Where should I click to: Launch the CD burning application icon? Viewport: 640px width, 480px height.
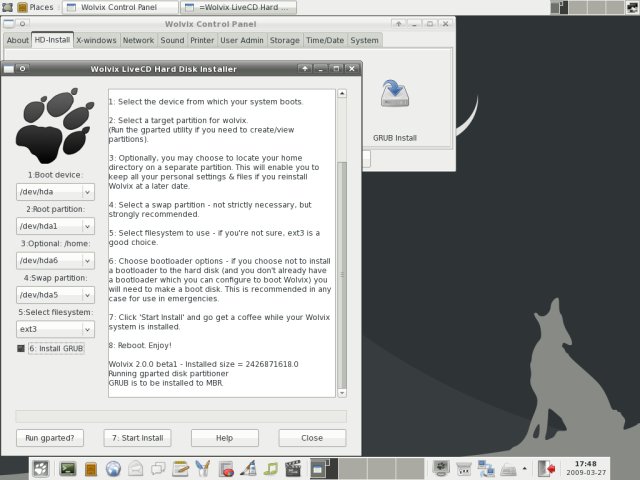coord(226,469)
